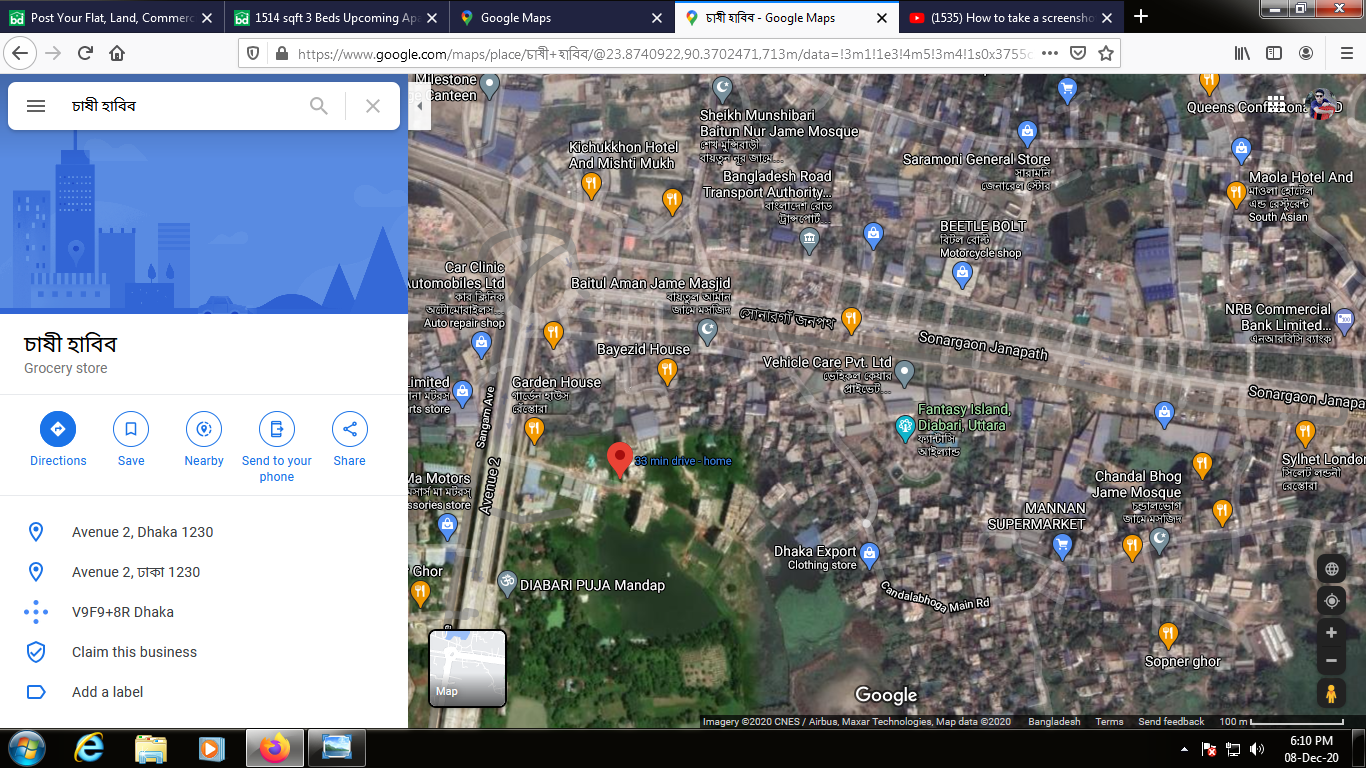Switch to the Google Maps tab
Image resolution: width=1366 pixels, height=768 pixels.
click(x=560, y=17)
